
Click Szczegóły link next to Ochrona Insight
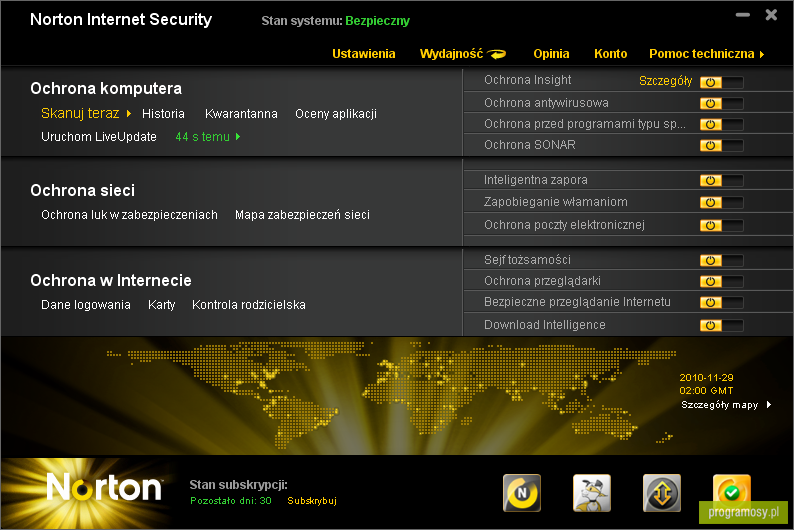coord(665,81)
